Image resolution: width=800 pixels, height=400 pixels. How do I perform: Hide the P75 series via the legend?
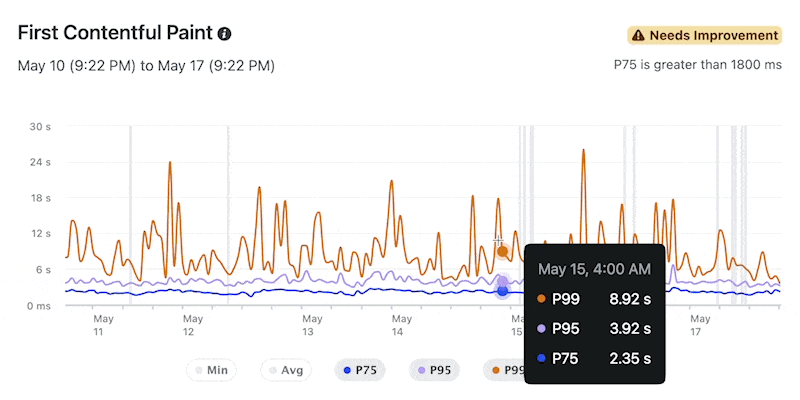click(x=360, y=370)
